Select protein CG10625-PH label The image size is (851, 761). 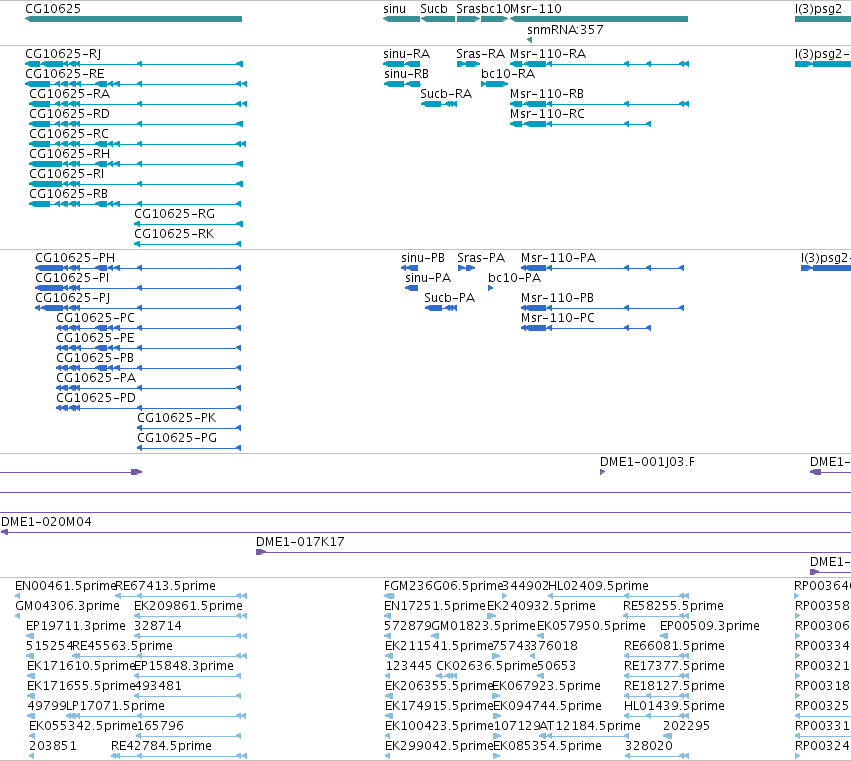pyautogui.click(x=75, y=258)
